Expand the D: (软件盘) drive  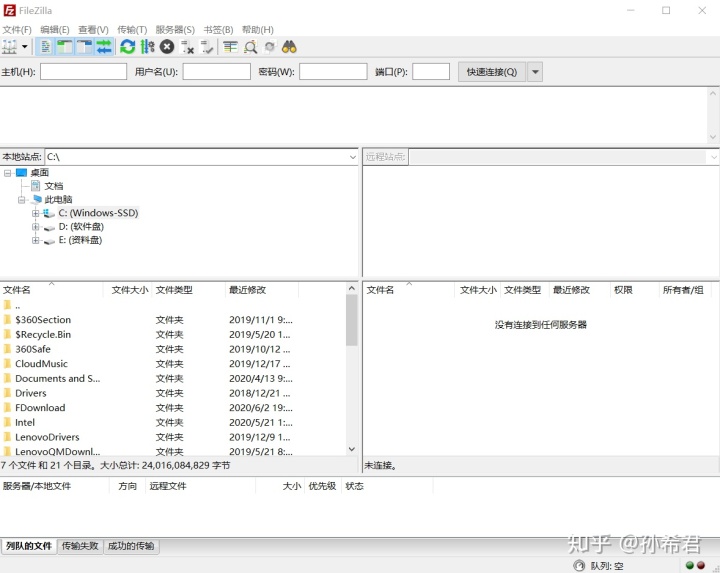tap(35, 227)
